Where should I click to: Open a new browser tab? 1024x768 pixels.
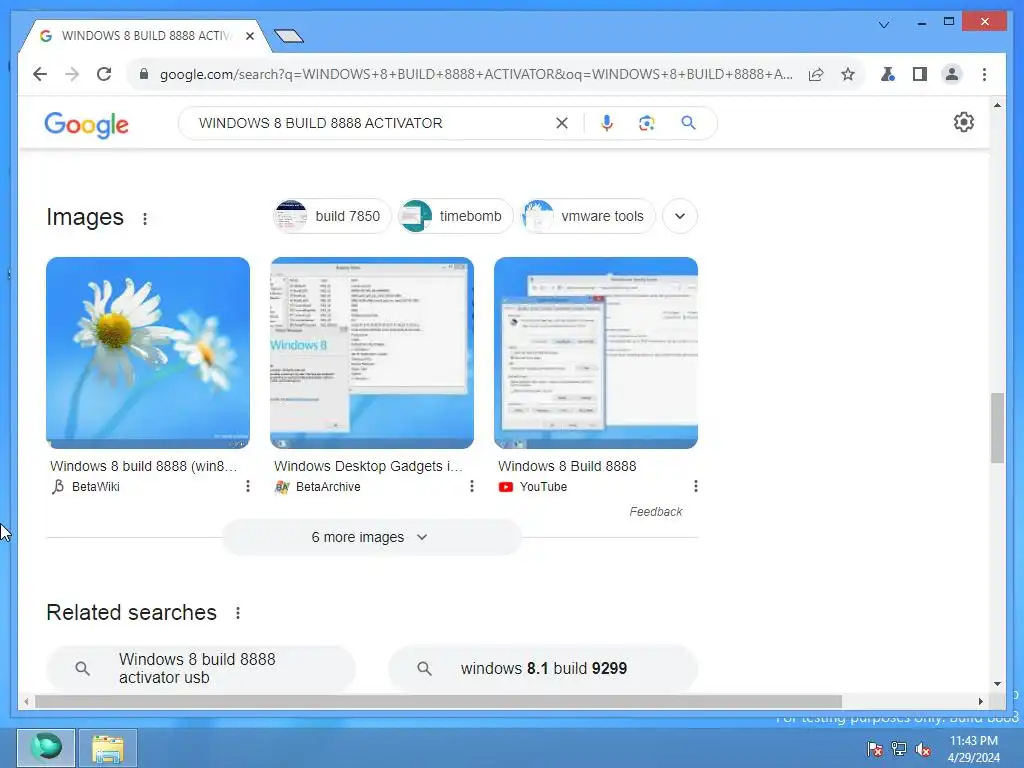pyautogui.click(x=289, y=36)
